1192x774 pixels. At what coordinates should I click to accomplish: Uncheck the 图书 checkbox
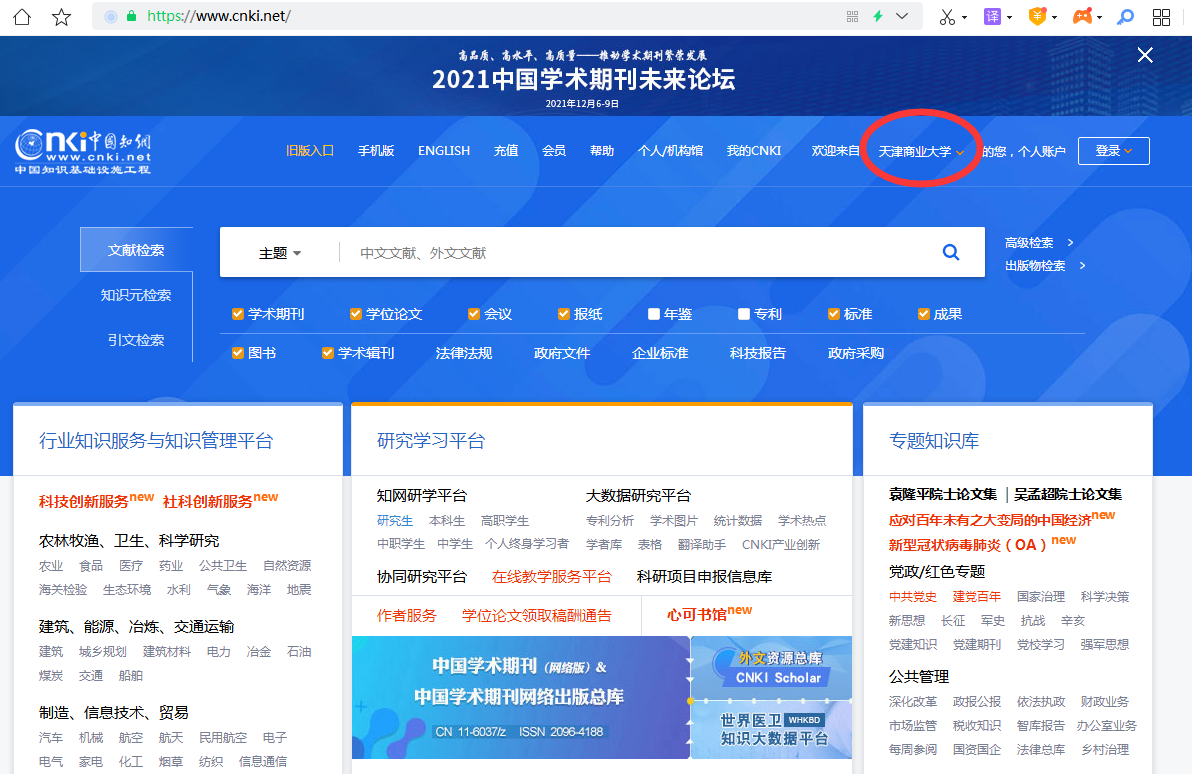tap(238, 353)
